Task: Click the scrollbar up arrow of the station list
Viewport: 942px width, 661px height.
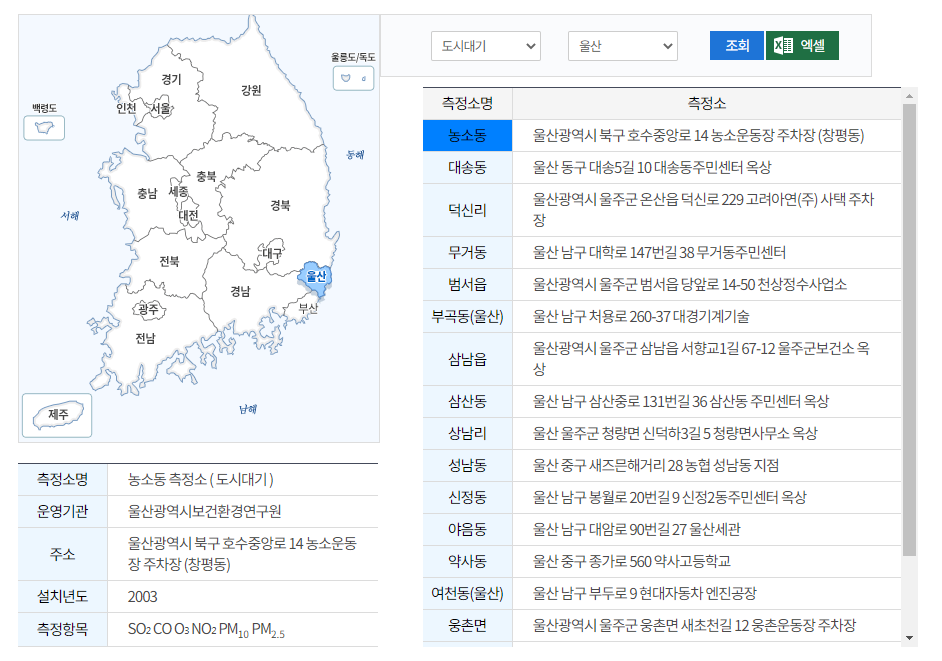Action: (910, 96)
